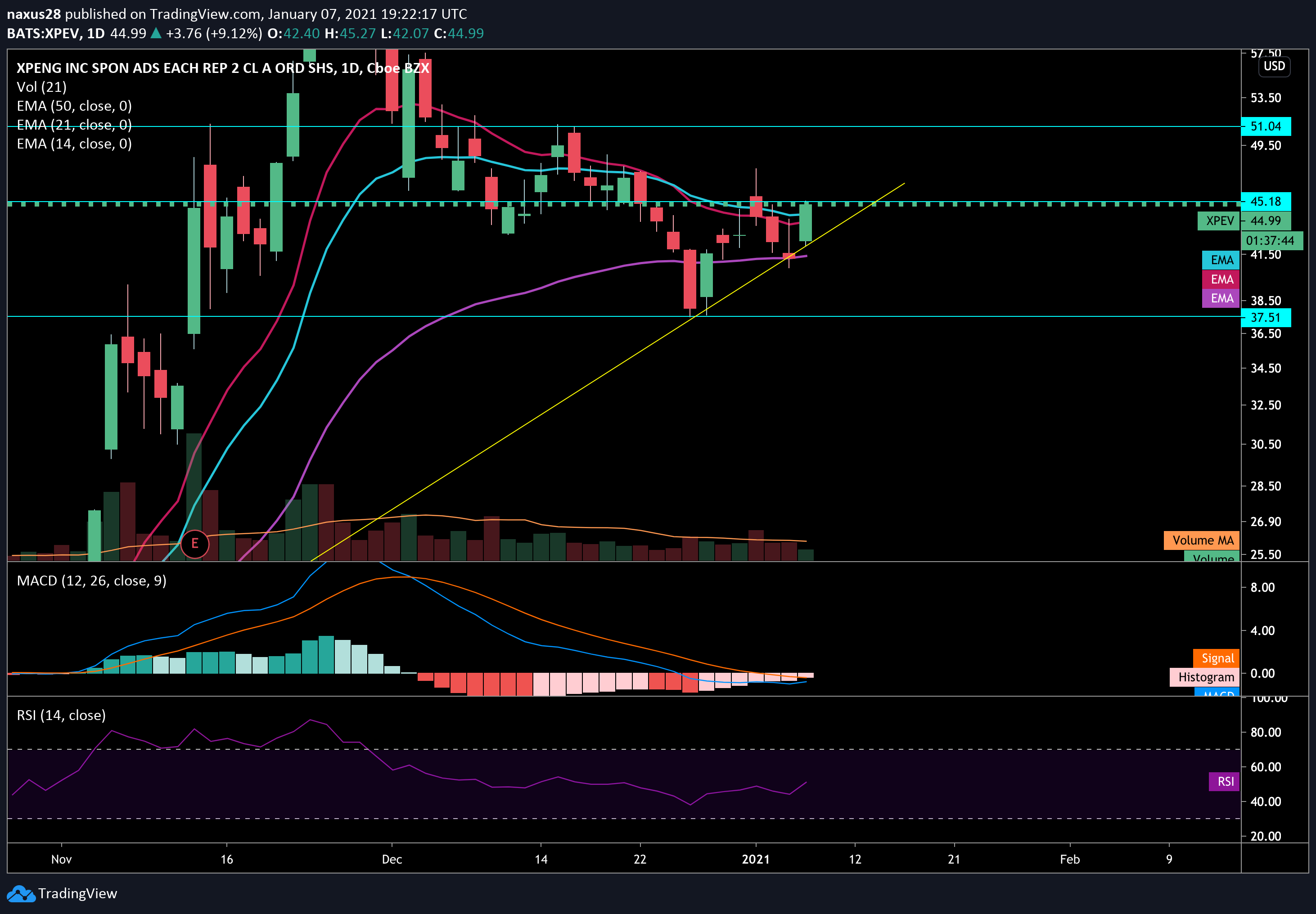Click the 'Nov' label on time axis
Viewport: 1316px width, 914px height.
tap(61, 859)
